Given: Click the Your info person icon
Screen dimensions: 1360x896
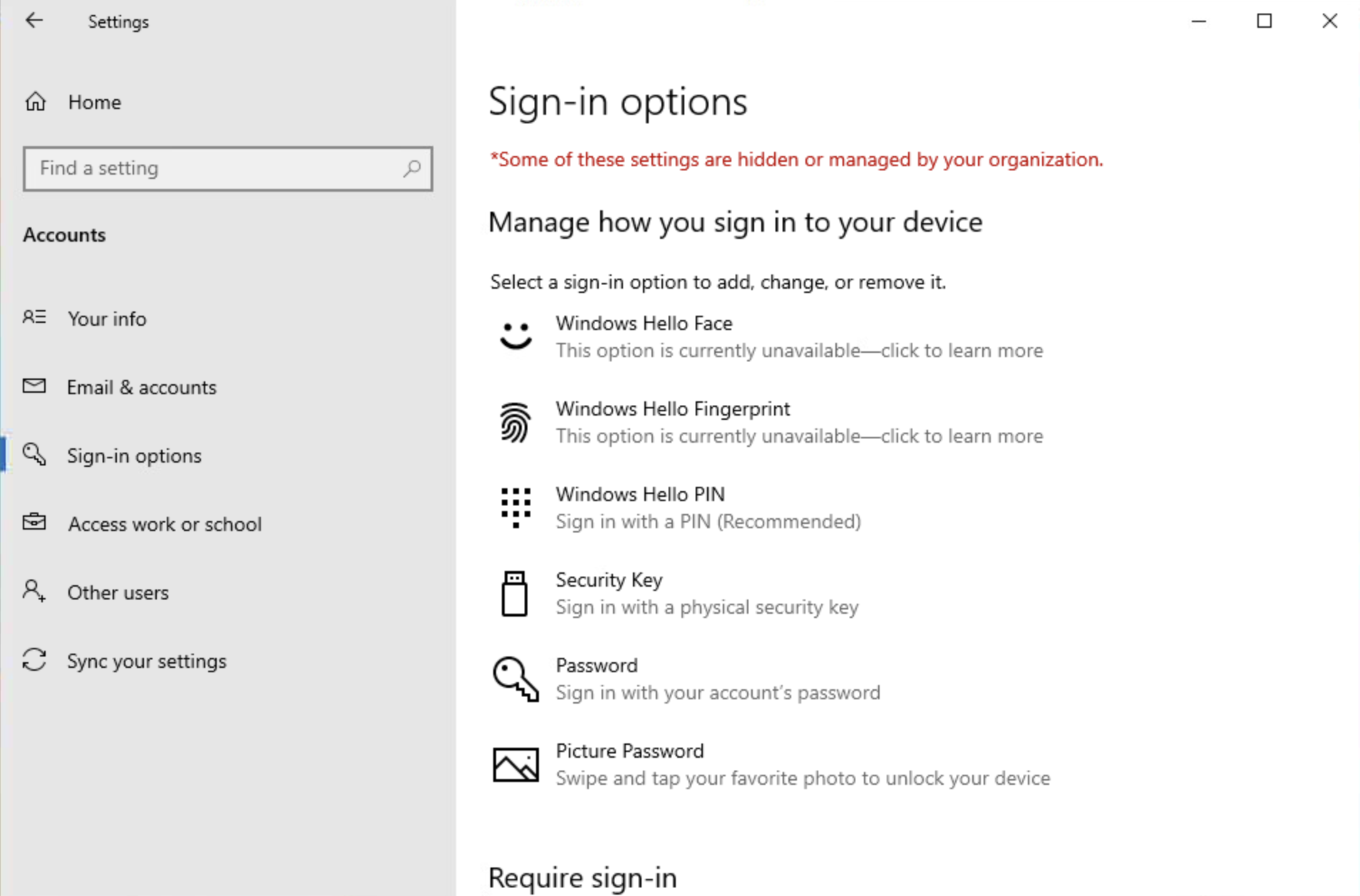Looking at the screenshot, I should [34, 317].
